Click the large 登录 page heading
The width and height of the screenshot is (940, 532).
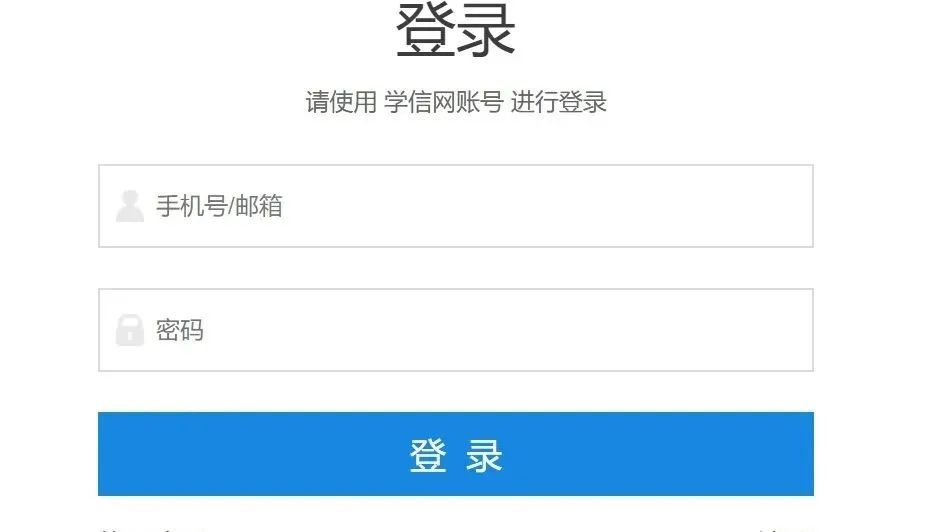(456, 30)
